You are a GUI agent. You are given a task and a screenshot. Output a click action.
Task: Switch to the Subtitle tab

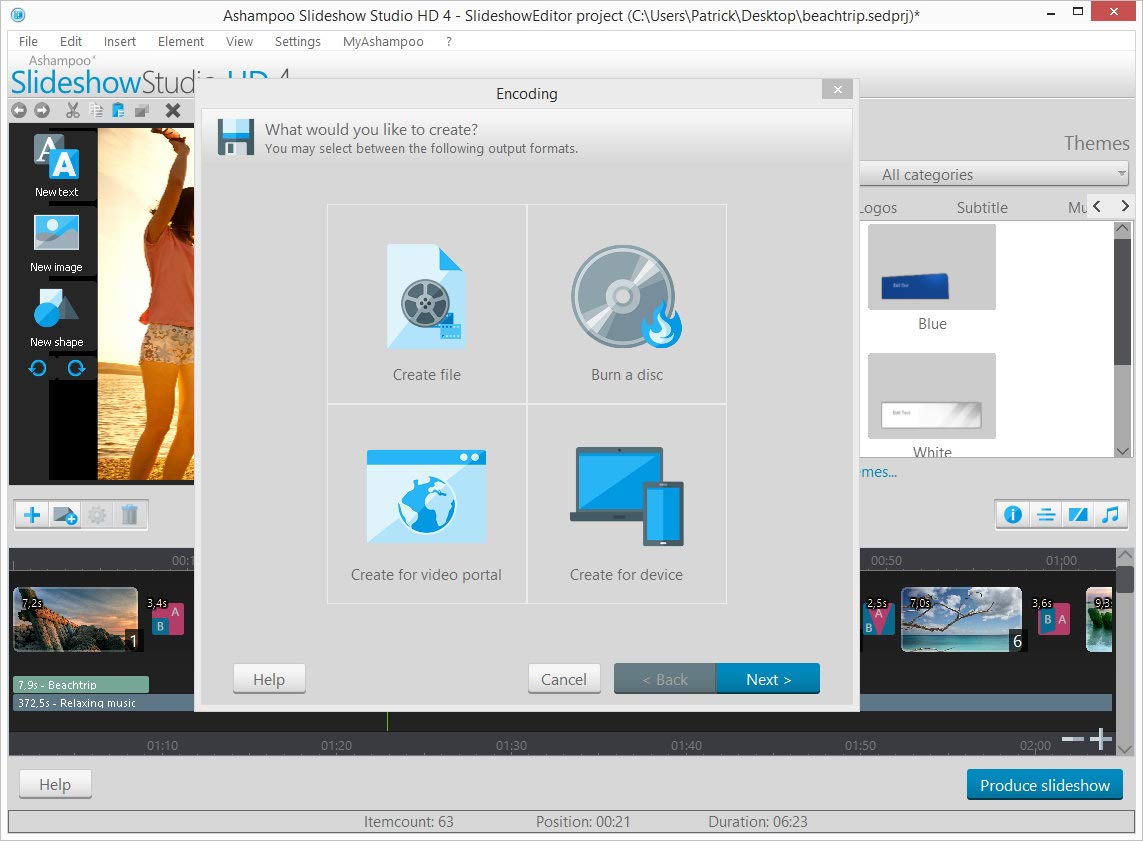point(982,207)
